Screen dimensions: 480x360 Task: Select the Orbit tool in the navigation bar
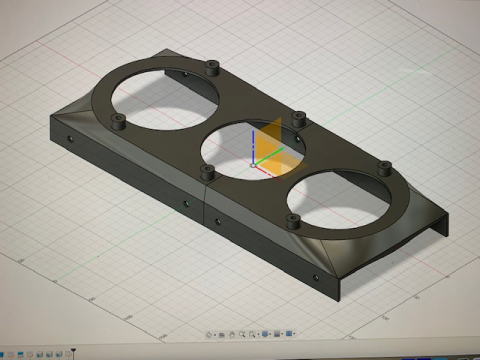pyautogui.click(x=209, y=334)
